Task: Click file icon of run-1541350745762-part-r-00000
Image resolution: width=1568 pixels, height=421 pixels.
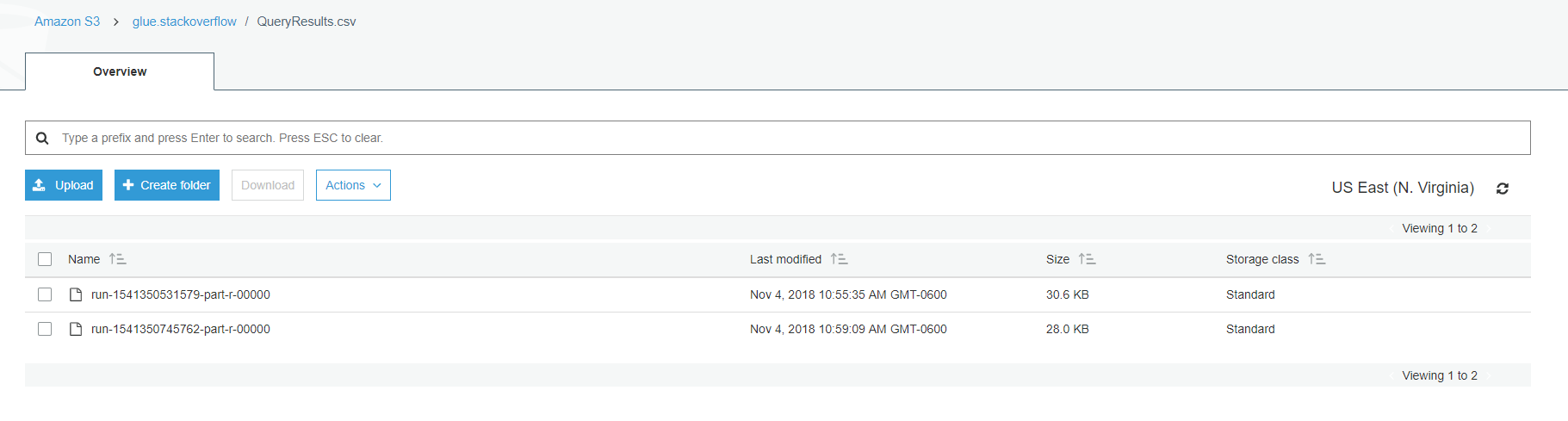Action: (x=76, y=329)
